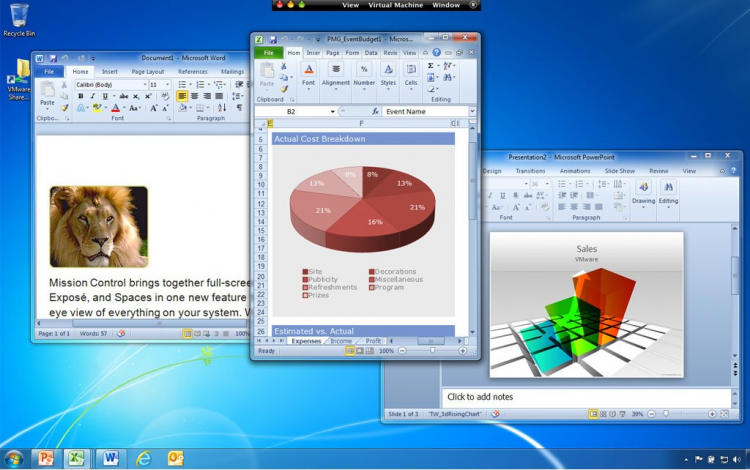This screenshot has width=750, height=470.
Task: Apply strikethrough in Word's Font group
Action: (x=123, y=96)
